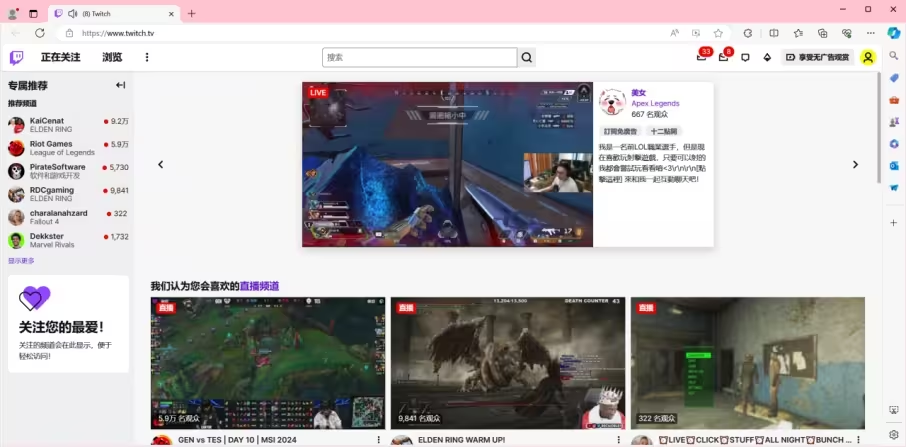Screen dimensions: 906x447
Task: Open the browser profile icon at top left
Action: tap(12, 13)
